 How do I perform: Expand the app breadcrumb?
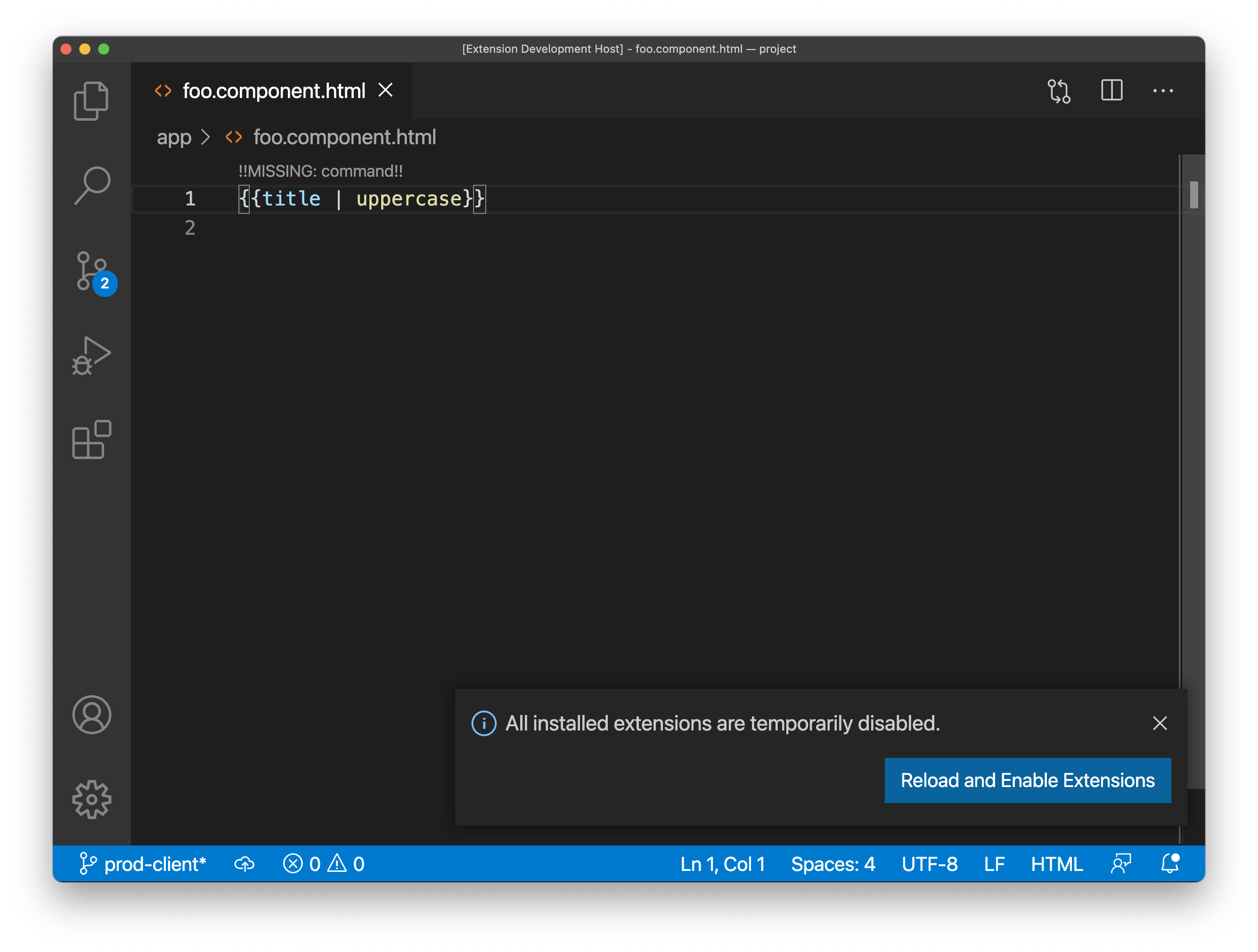174,137
